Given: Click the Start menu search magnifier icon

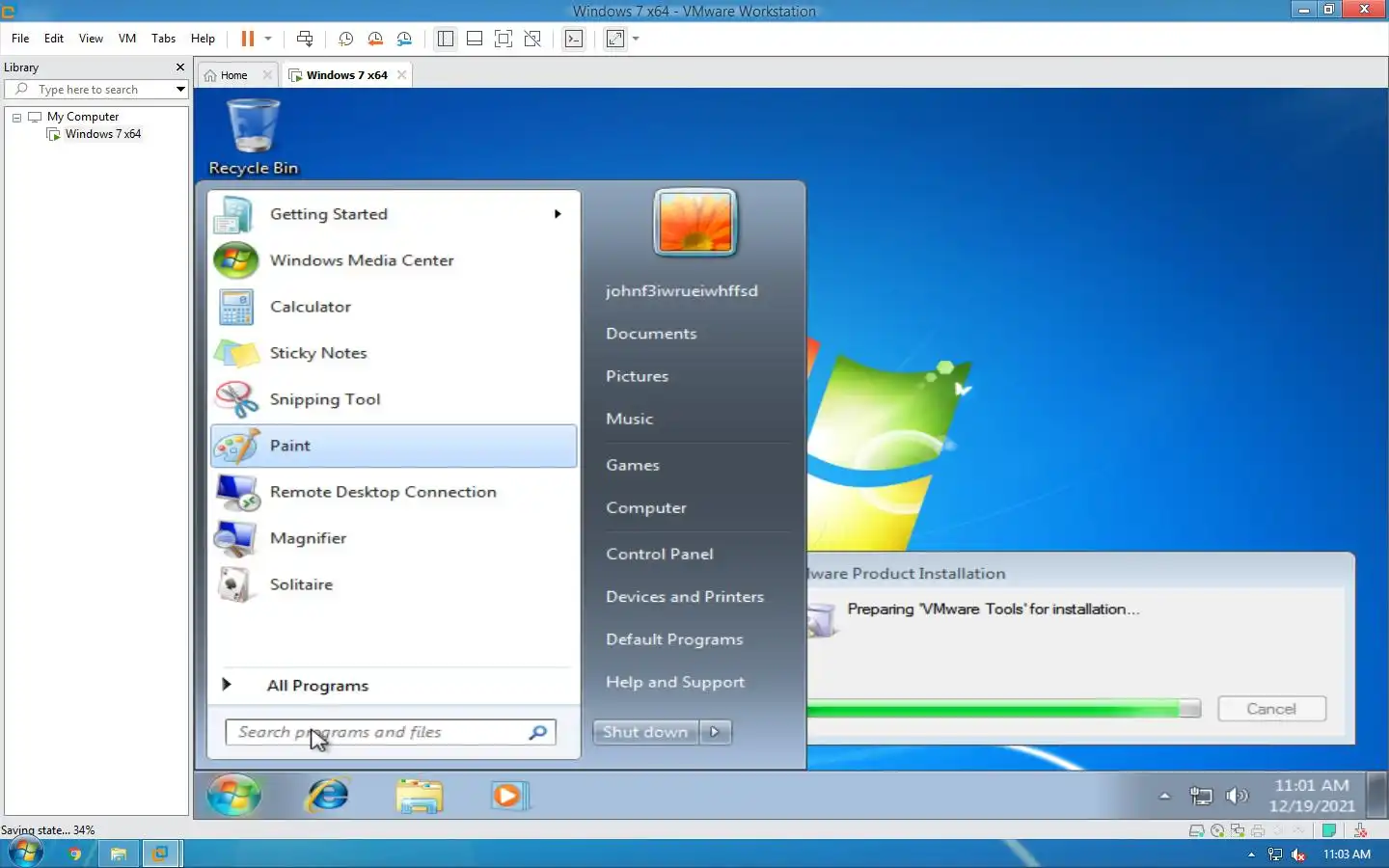Looking at the screenshot, I should 538,732.
